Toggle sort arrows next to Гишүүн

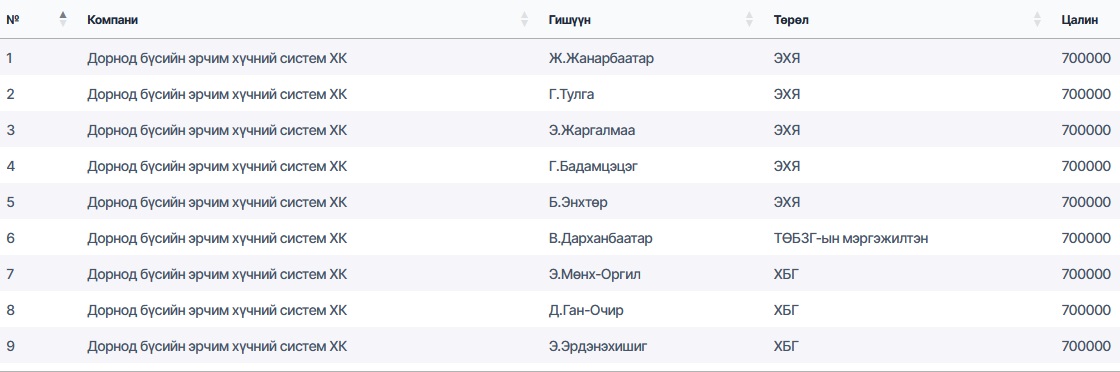point(749,19)
